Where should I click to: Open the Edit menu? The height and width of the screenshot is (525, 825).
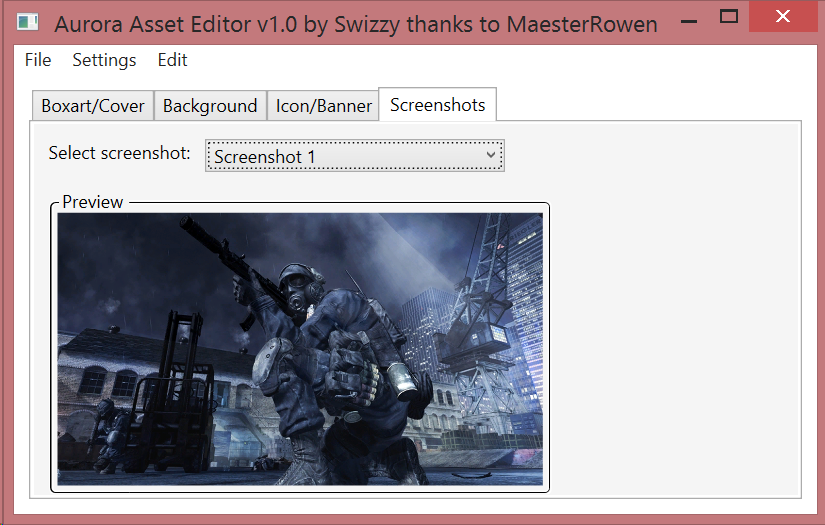(172, 60)
